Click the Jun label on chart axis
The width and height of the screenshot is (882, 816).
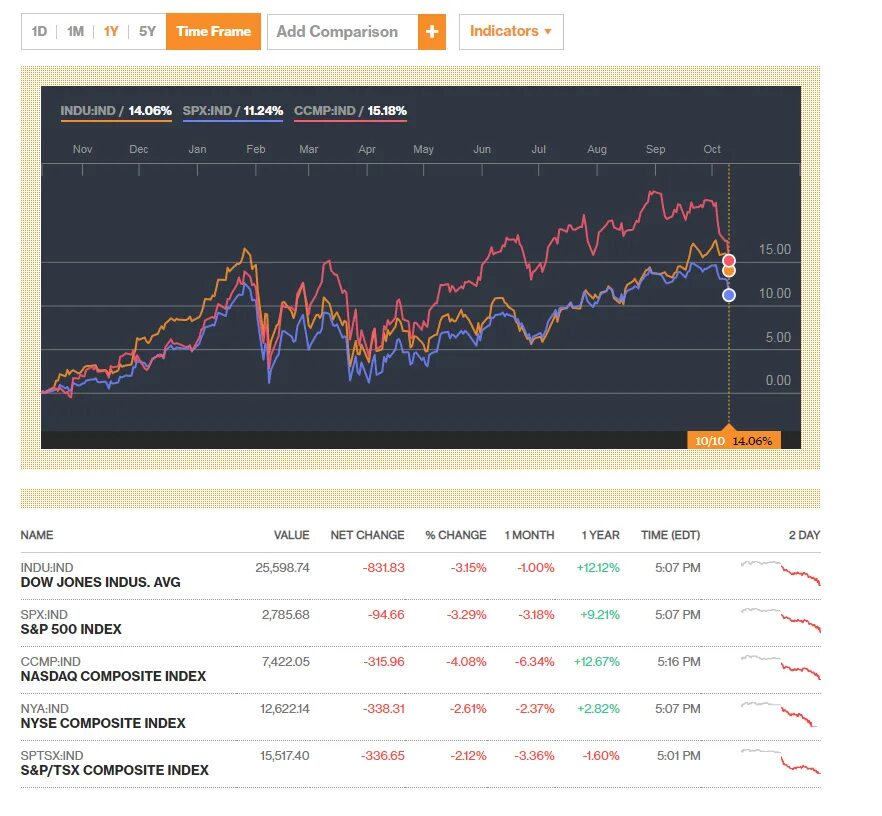pyautogui.click(x=482, y=150)
